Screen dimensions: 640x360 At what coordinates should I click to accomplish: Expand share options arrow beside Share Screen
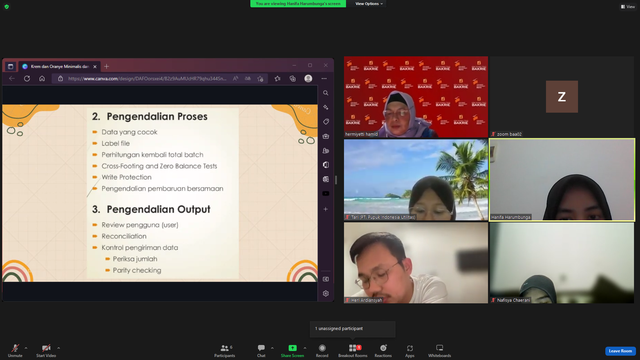pyautogui.click(x=305, y=348)
